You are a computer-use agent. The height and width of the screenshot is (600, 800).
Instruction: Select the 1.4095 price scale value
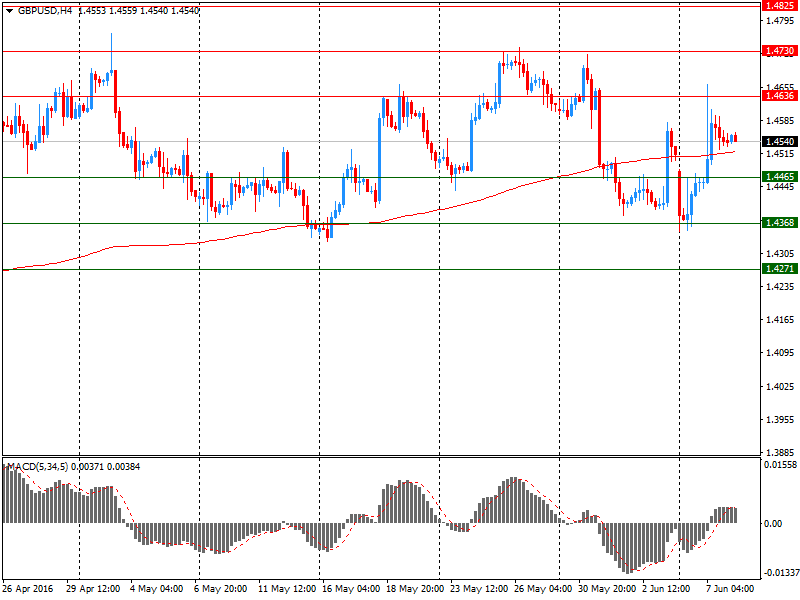(x=781, y=353)
